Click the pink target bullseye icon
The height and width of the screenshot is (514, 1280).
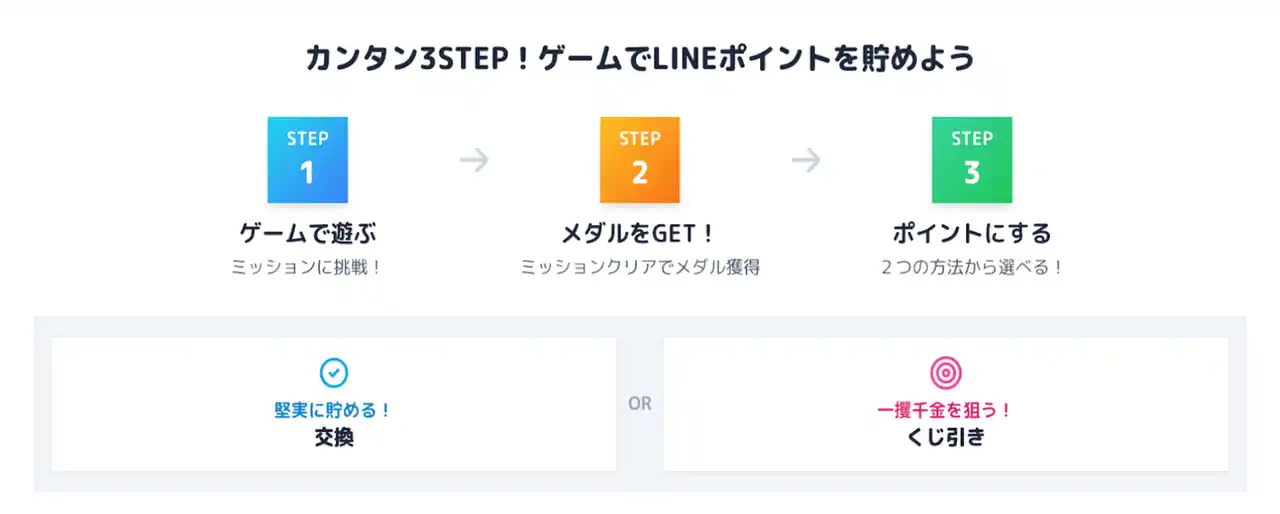pos(946,373)
